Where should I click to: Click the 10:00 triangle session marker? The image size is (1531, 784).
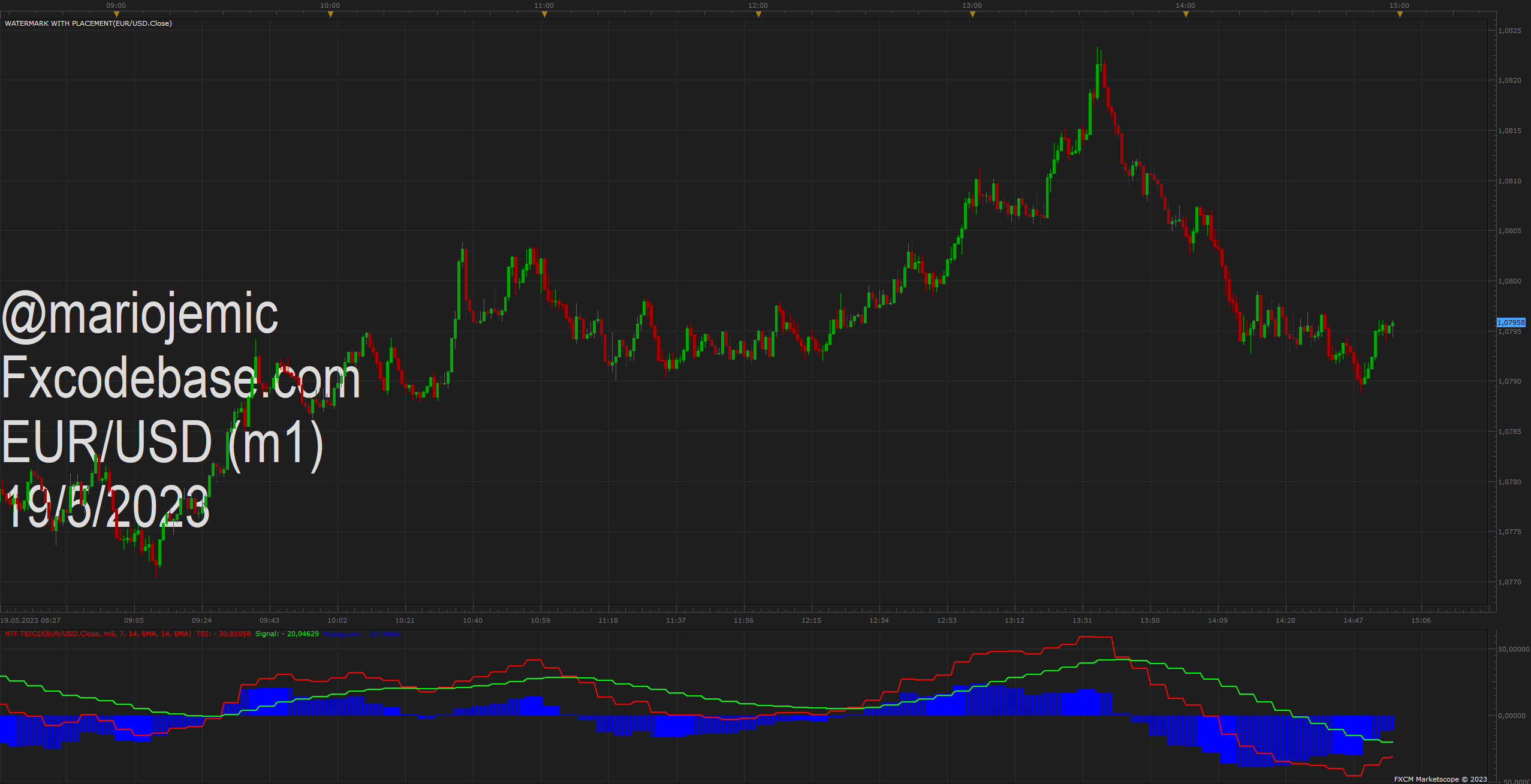[330, 14]
